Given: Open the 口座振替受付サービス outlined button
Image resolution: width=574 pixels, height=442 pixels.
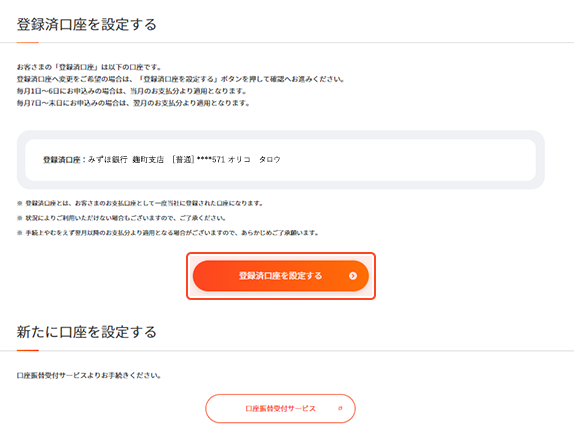Looking at the screenshot, I should click(x=280, y=408).
